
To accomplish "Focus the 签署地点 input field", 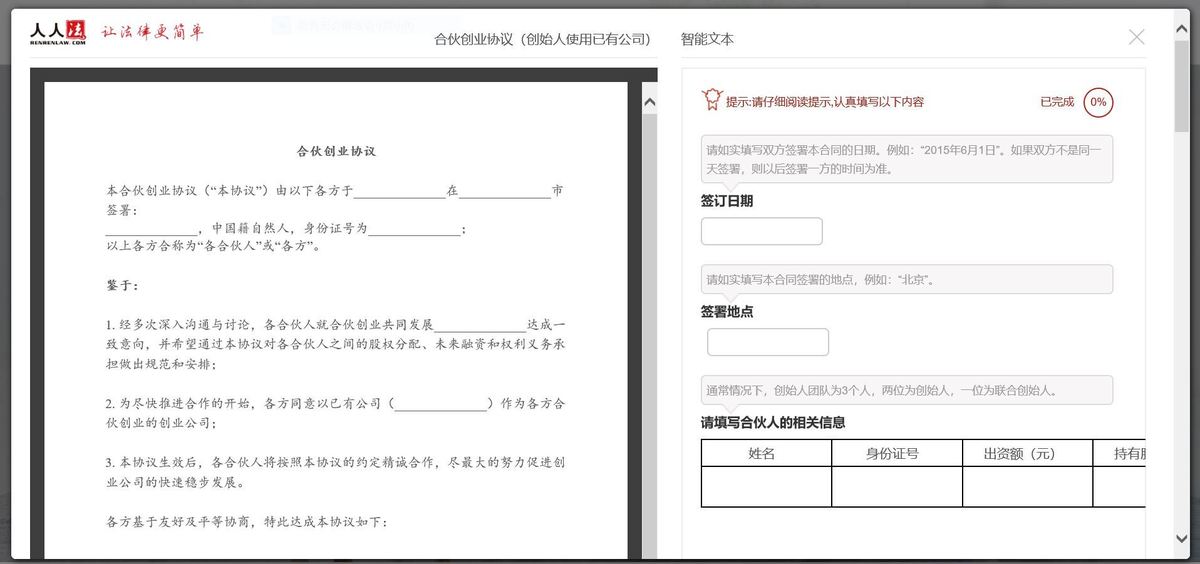I will tap(767, 342).
